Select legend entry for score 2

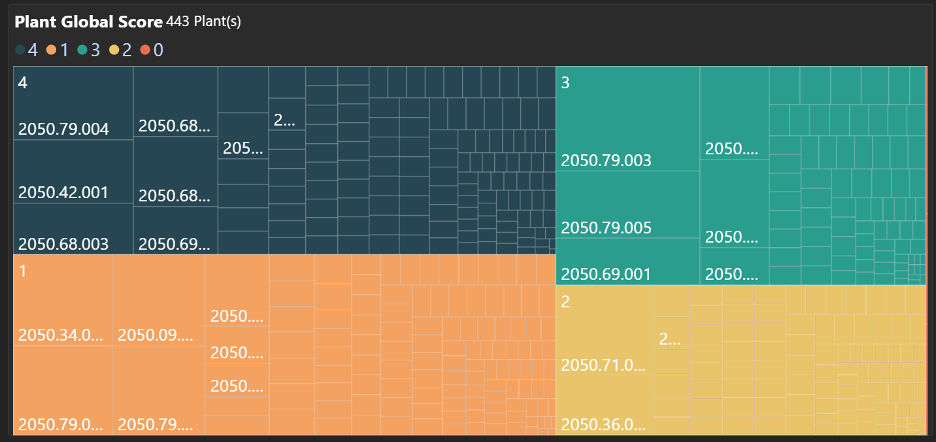point(120,50)
